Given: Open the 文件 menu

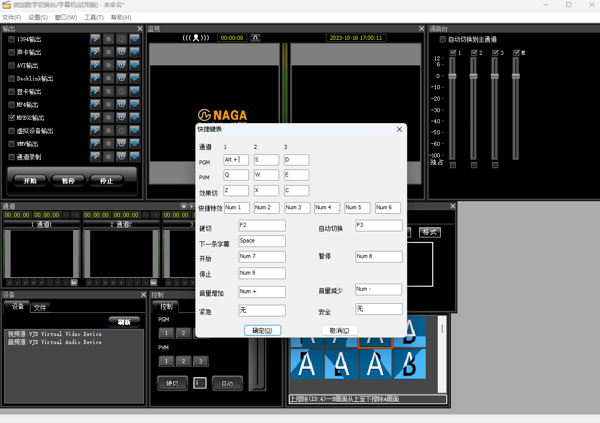Looking at the screenshot, I should point(11,17).
